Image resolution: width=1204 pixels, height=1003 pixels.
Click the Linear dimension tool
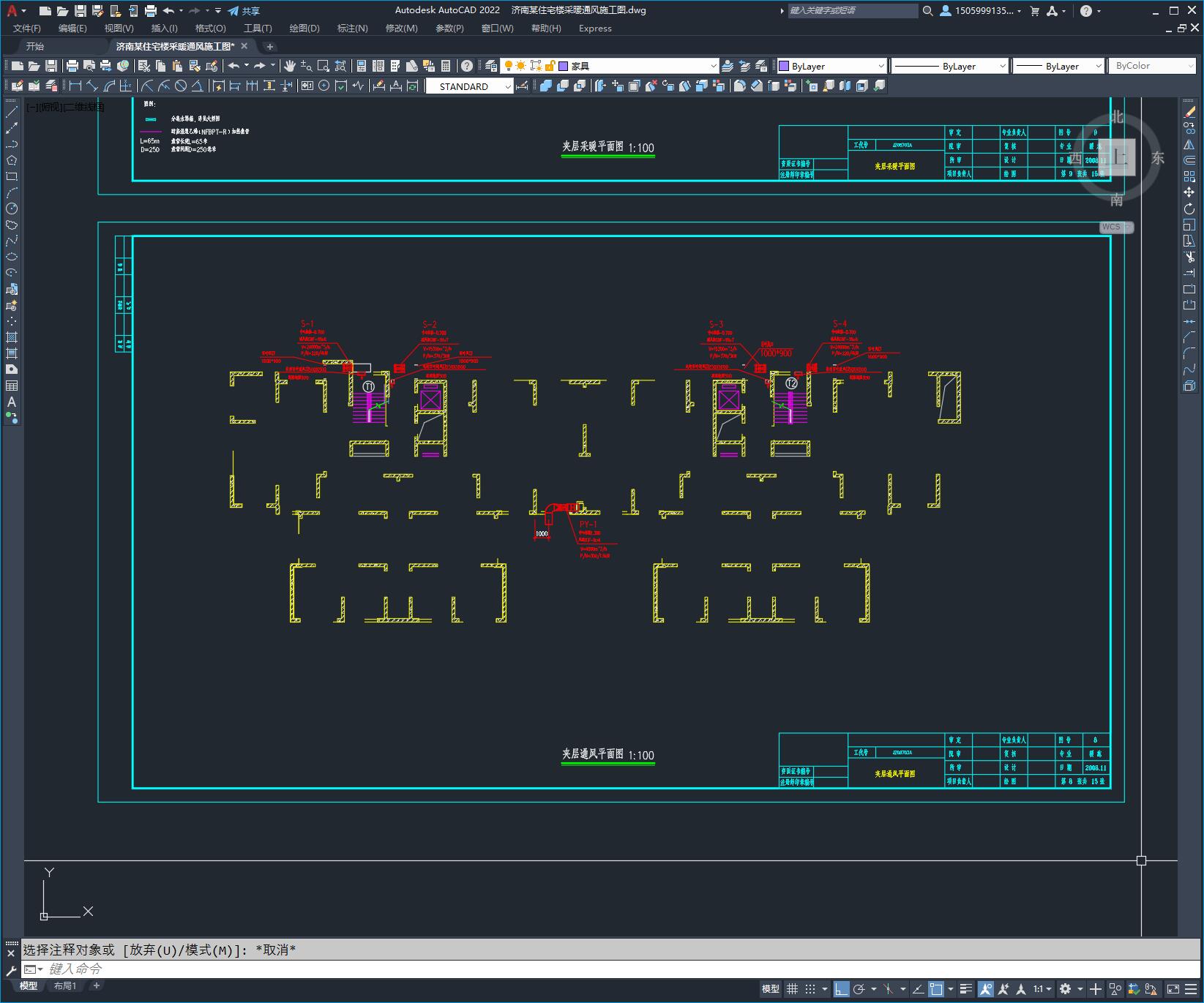(75, 86)
